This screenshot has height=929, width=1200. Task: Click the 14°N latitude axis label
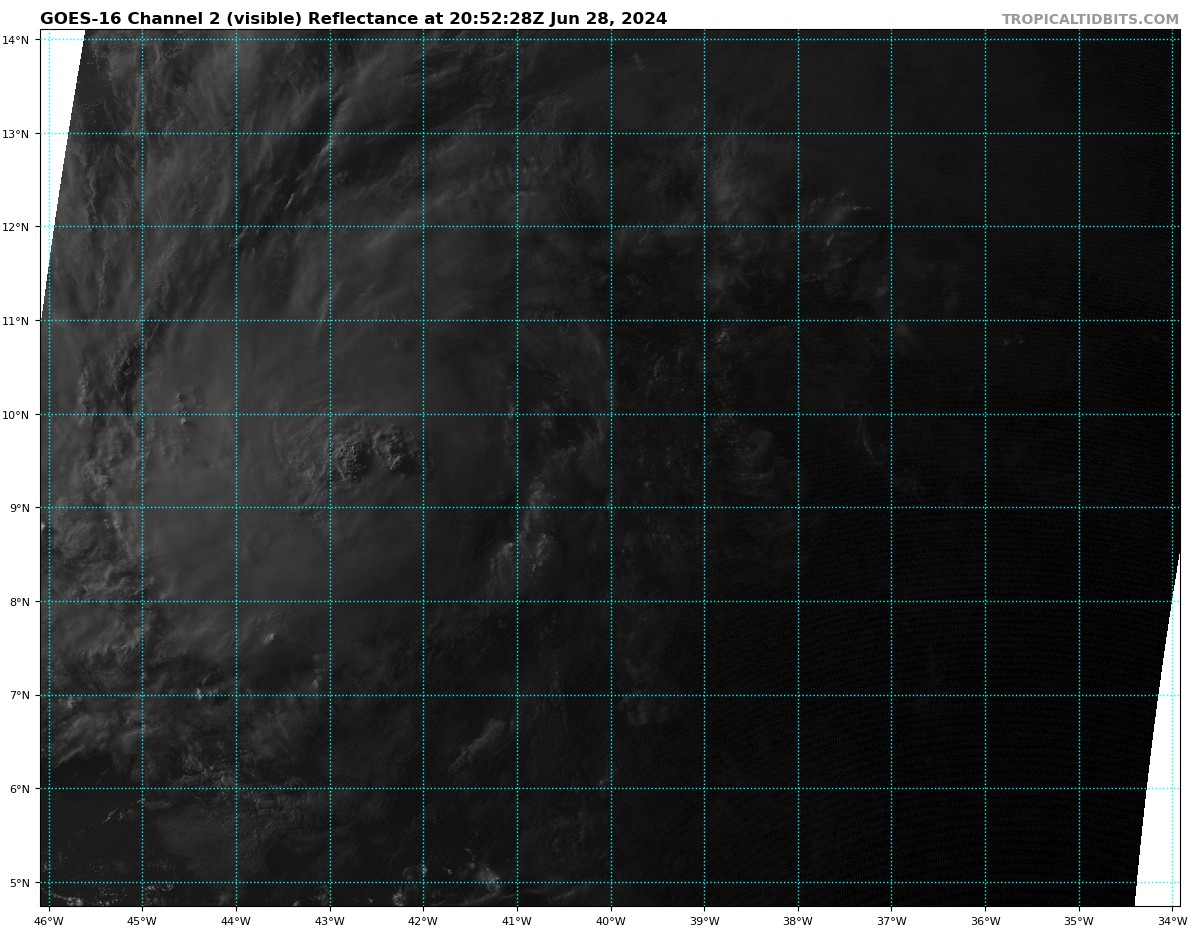18,40
